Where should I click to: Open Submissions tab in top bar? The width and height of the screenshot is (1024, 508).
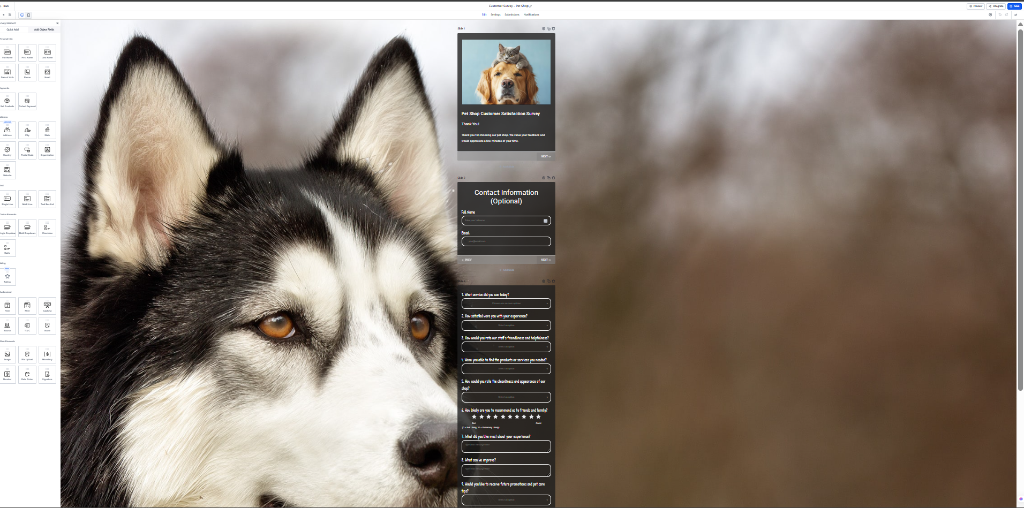(x=512, y=14)
